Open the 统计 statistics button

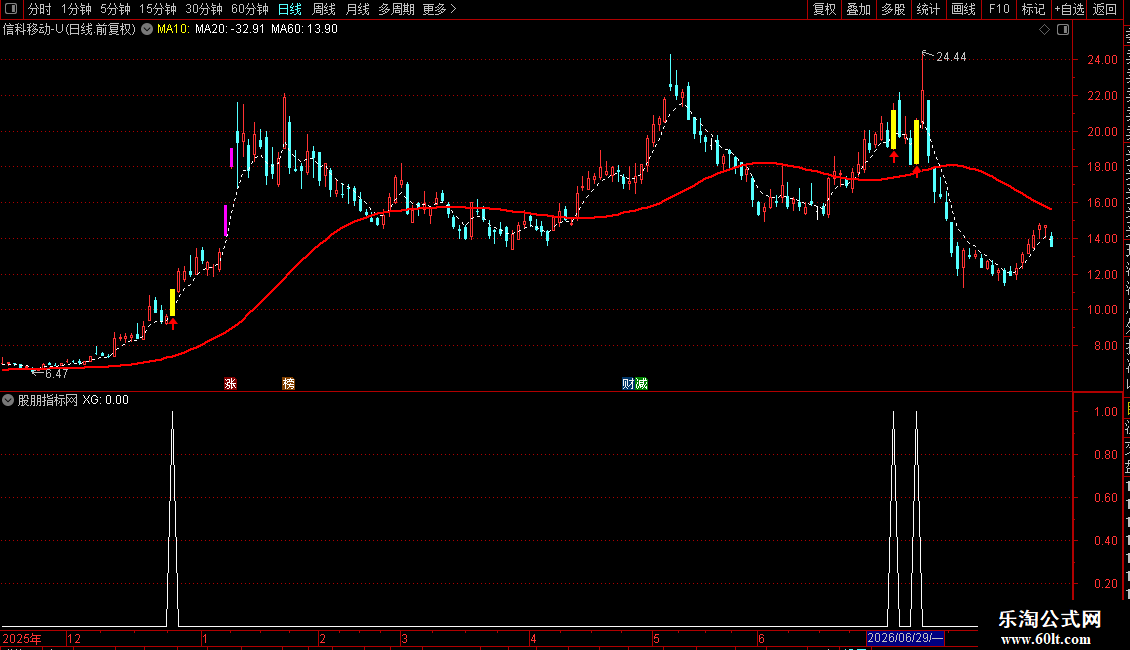point(927,9)
